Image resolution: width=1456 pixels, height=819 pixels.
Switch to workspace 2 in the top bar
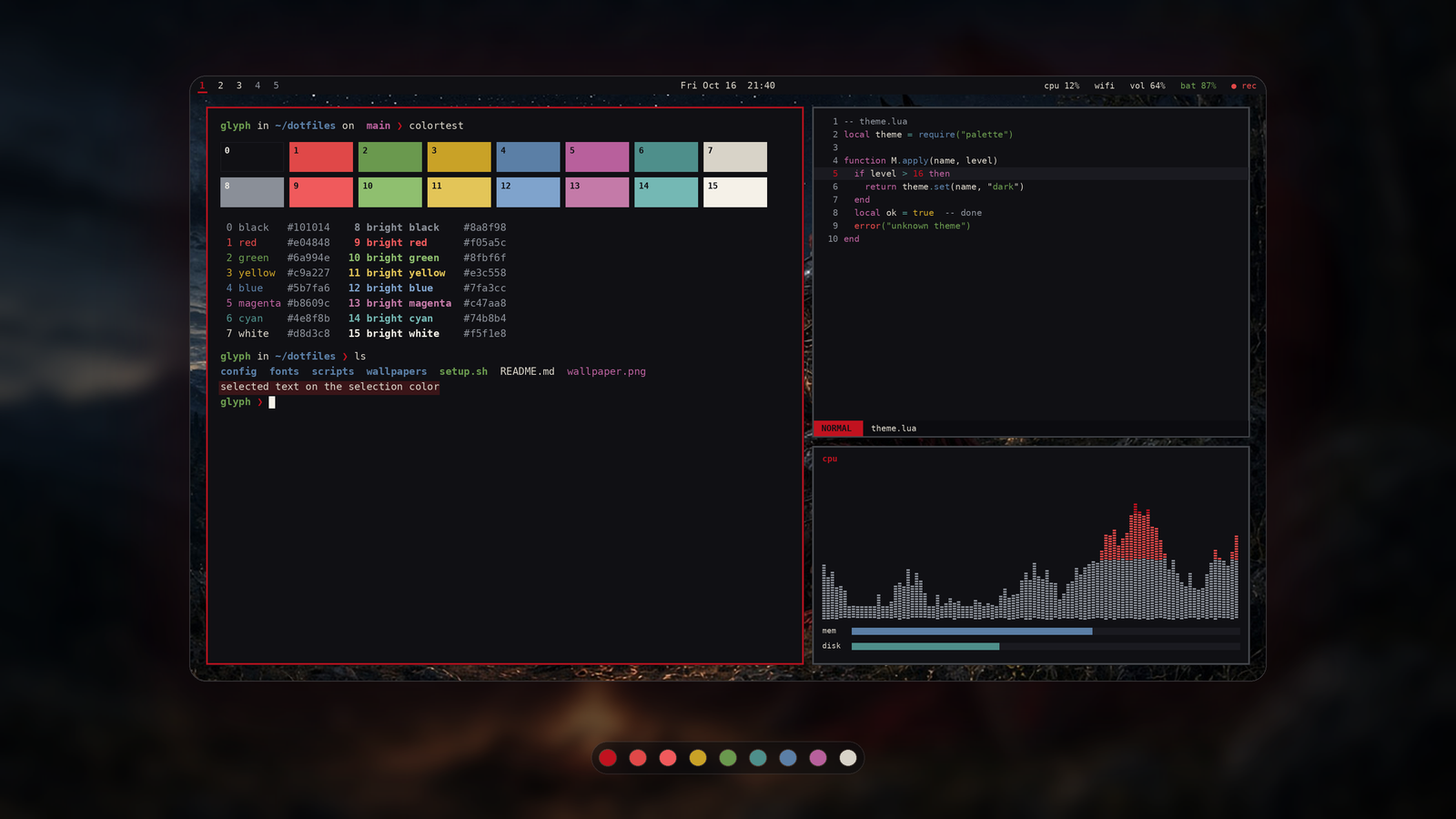220,86
